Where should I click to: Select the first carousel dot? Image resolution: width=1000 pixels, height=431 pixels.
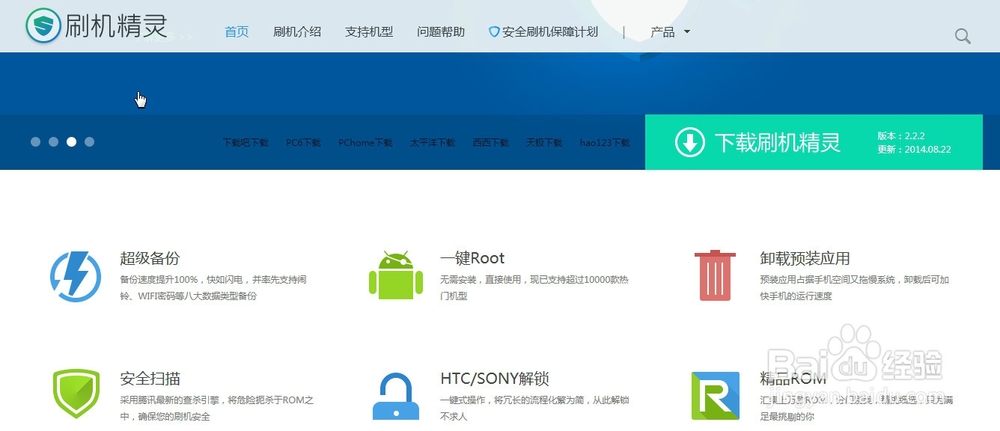36,142
